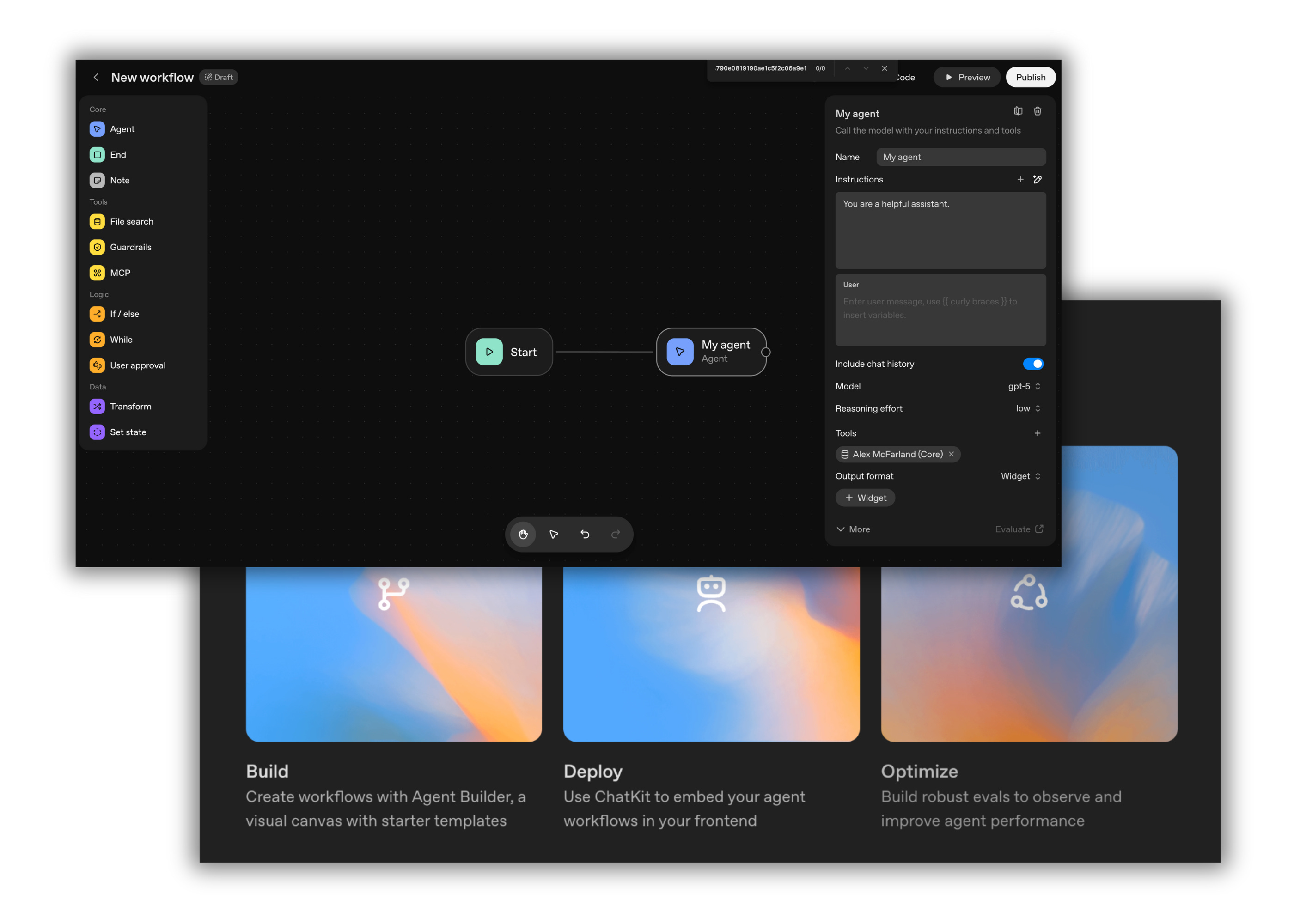Open the Output format Widget dropdown
Image resolution: width=1294 pixels, height=924 pixels.
1020,476
